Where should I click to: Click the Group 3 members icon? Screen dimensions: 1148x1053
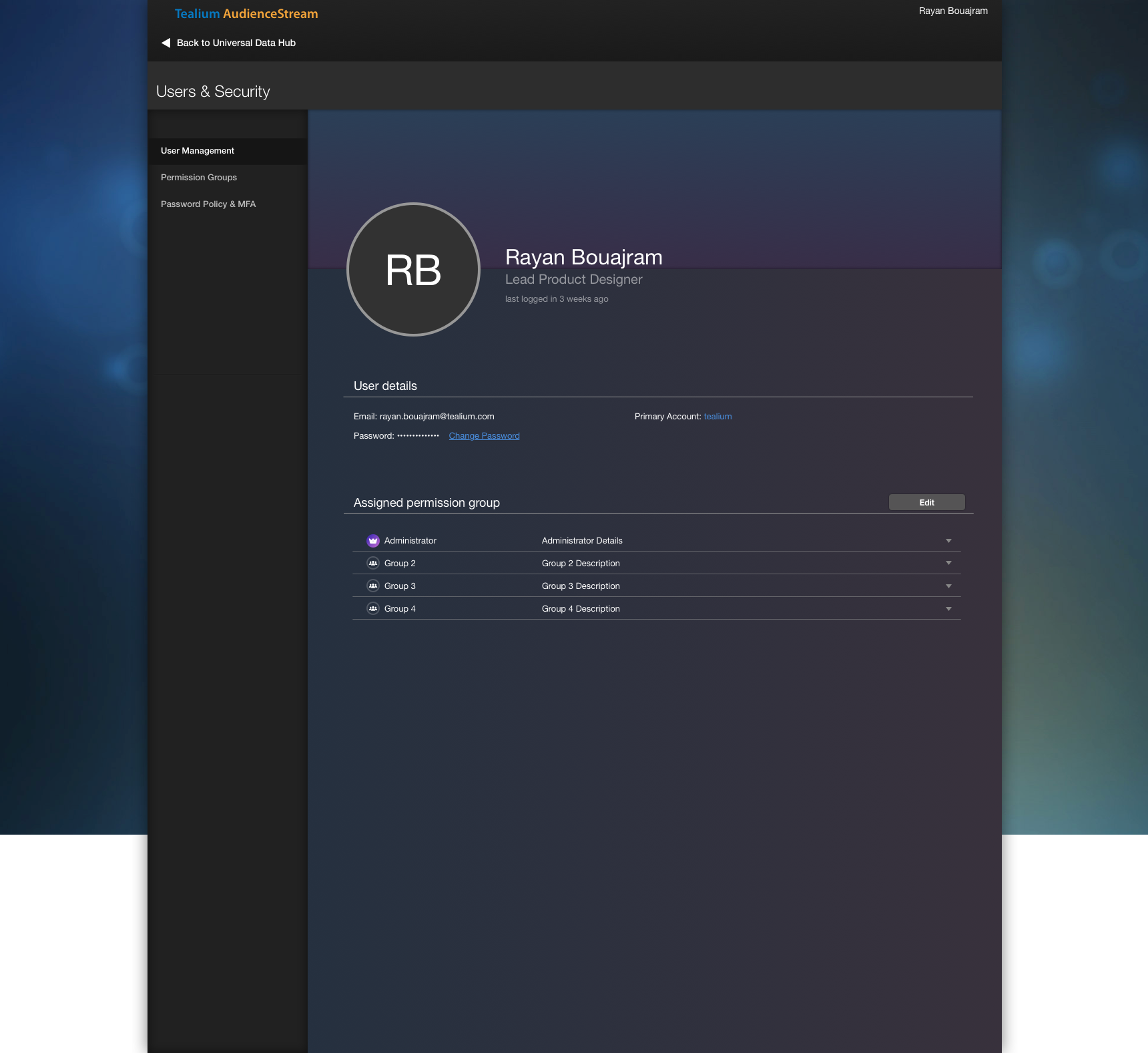tap(373, 586)
